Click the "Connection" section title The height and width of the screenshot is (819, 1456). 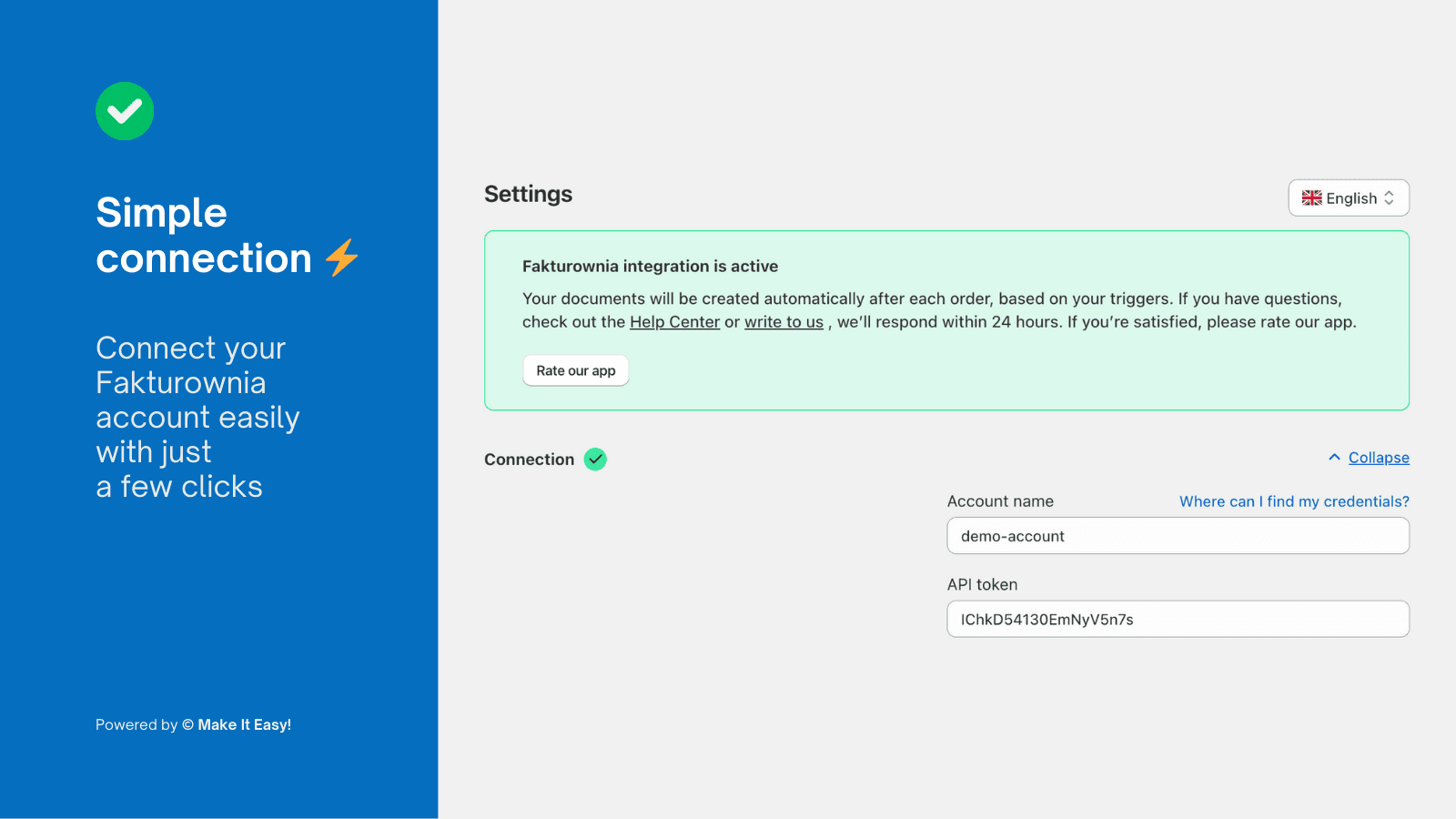(x=529, y=460)
